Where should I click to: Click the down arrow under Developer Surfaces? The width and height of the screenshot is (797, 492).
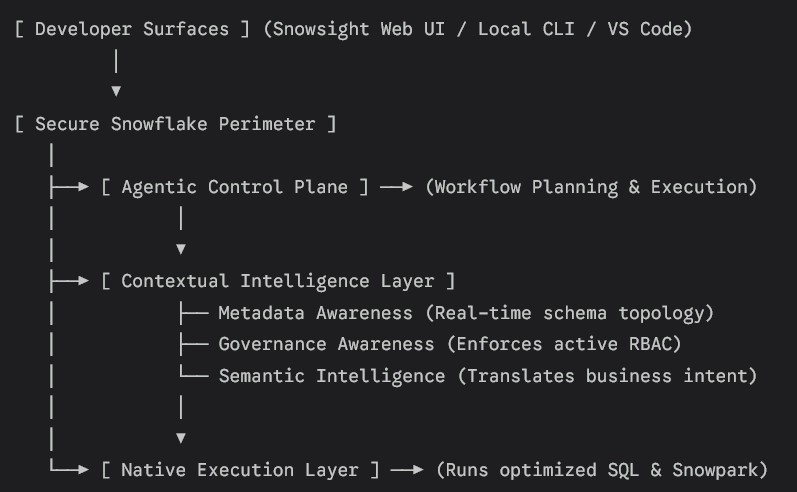pos(116,91)
